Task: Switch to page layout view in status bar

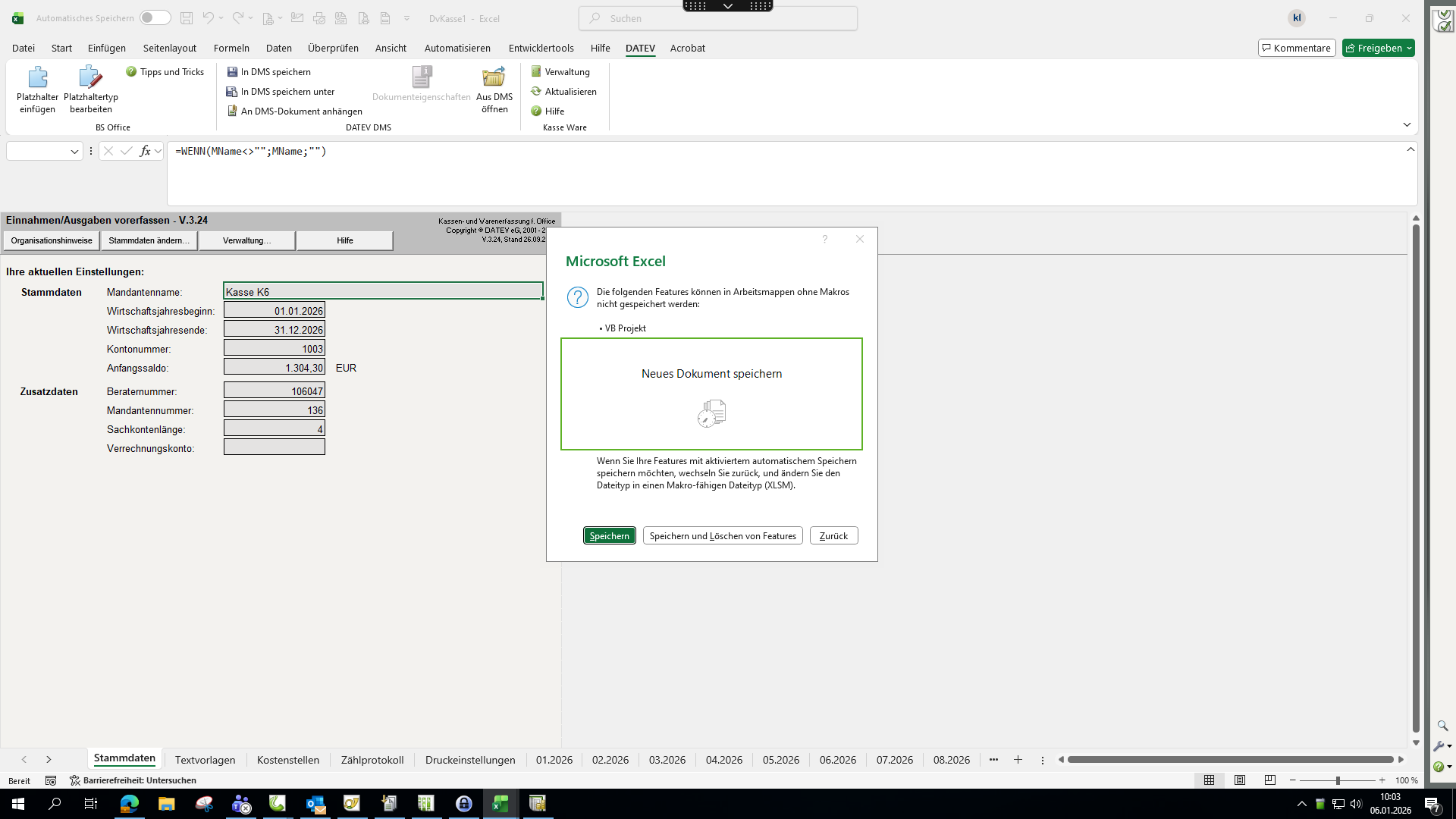Action: click(1240, 780)
